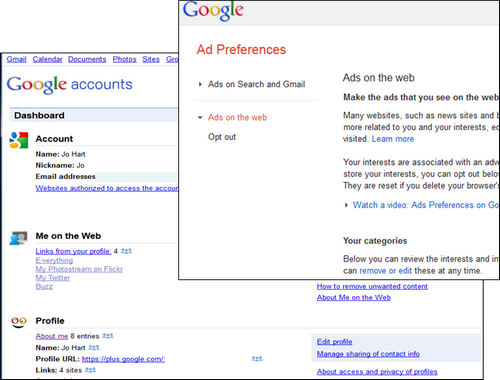Click How to remove unwanted content
500x380 pixels.
372,286
